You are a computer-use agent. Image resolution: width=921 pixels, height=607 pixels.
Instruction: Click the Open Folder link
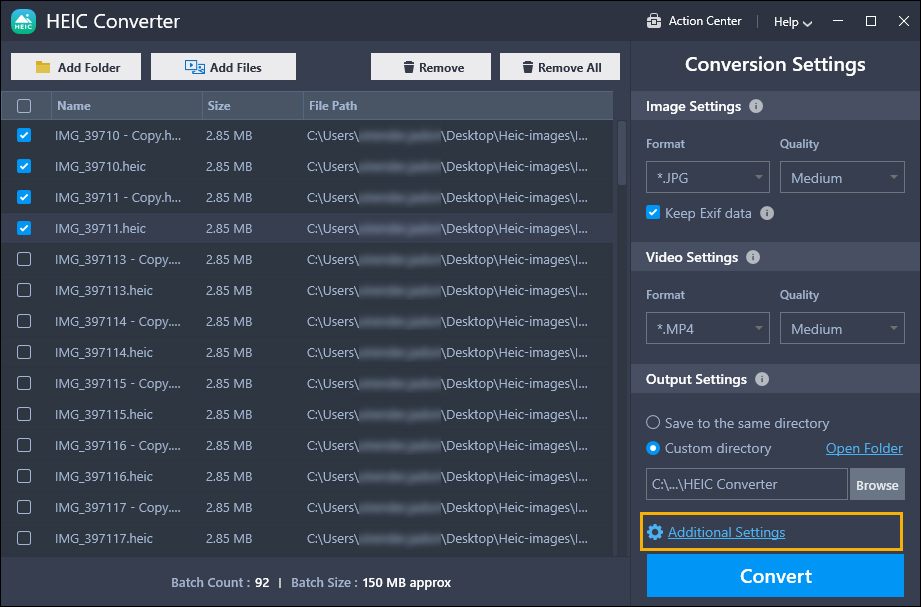click(x=864, y=448)
